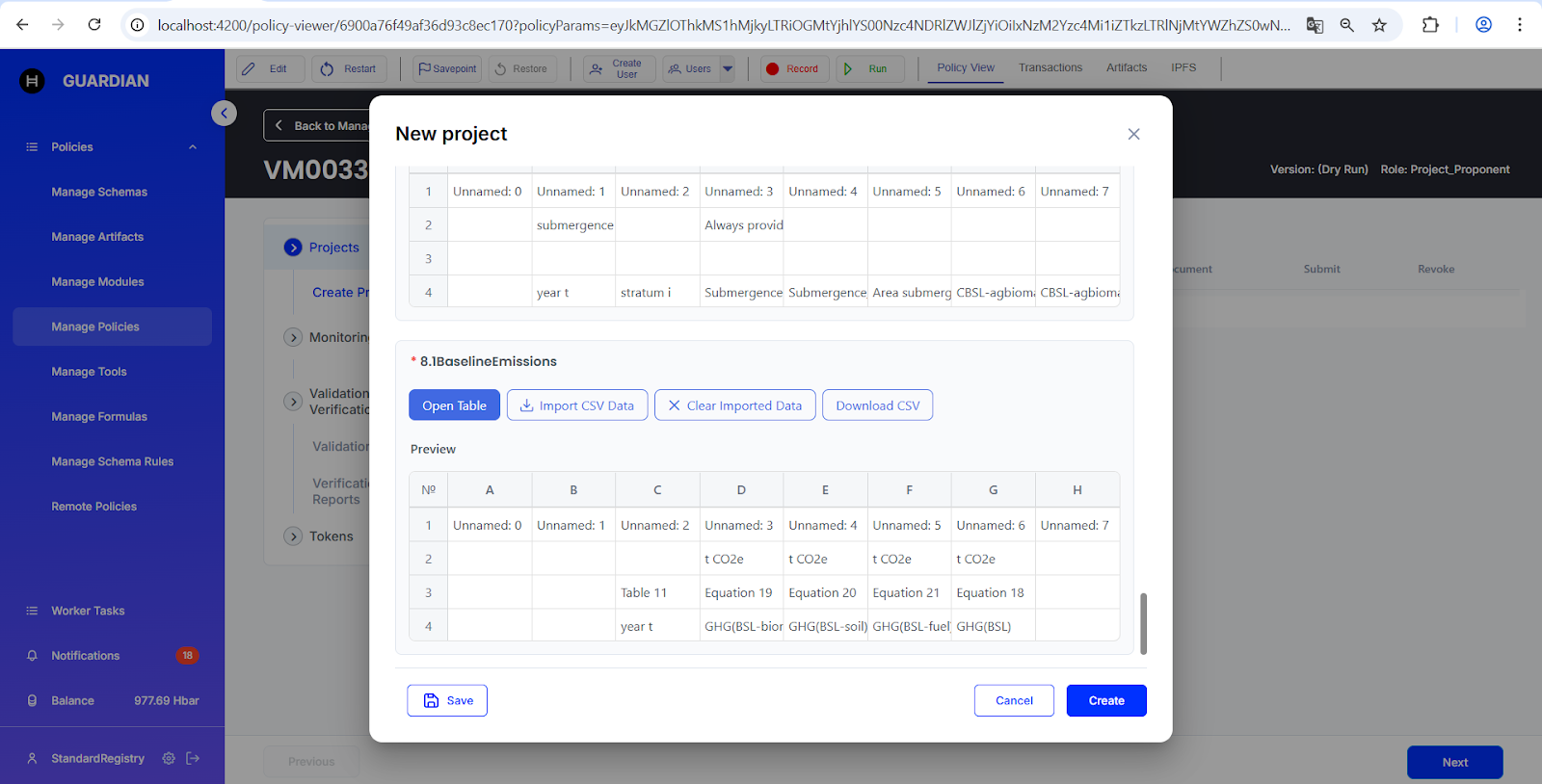Screen dimensions: 1542x784
Task: Select the Equation 19 cell in preview
Action: pyautogui.click(x=740, y=592)
